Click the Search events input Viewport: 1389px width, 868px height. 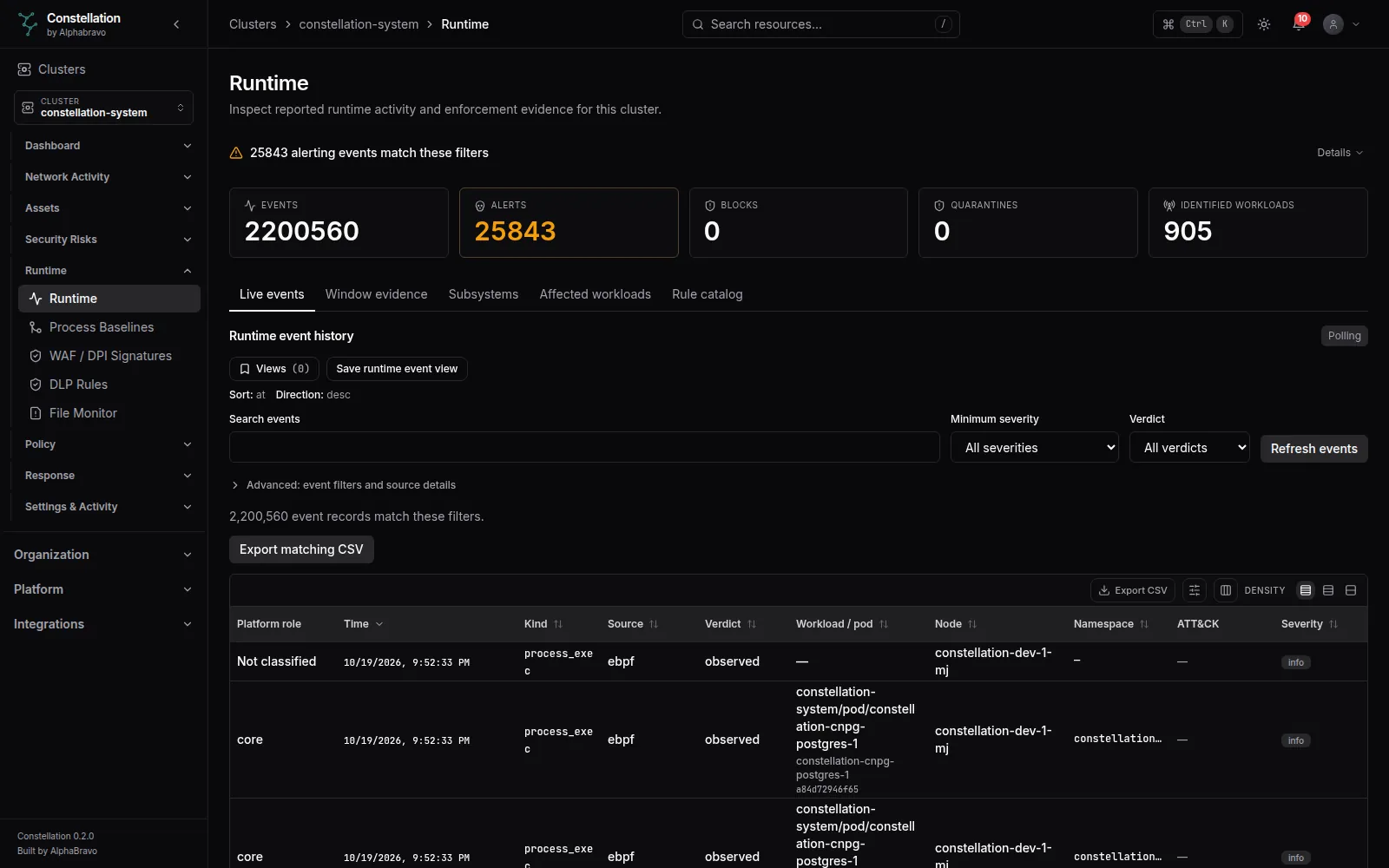(x=584, y=447)
